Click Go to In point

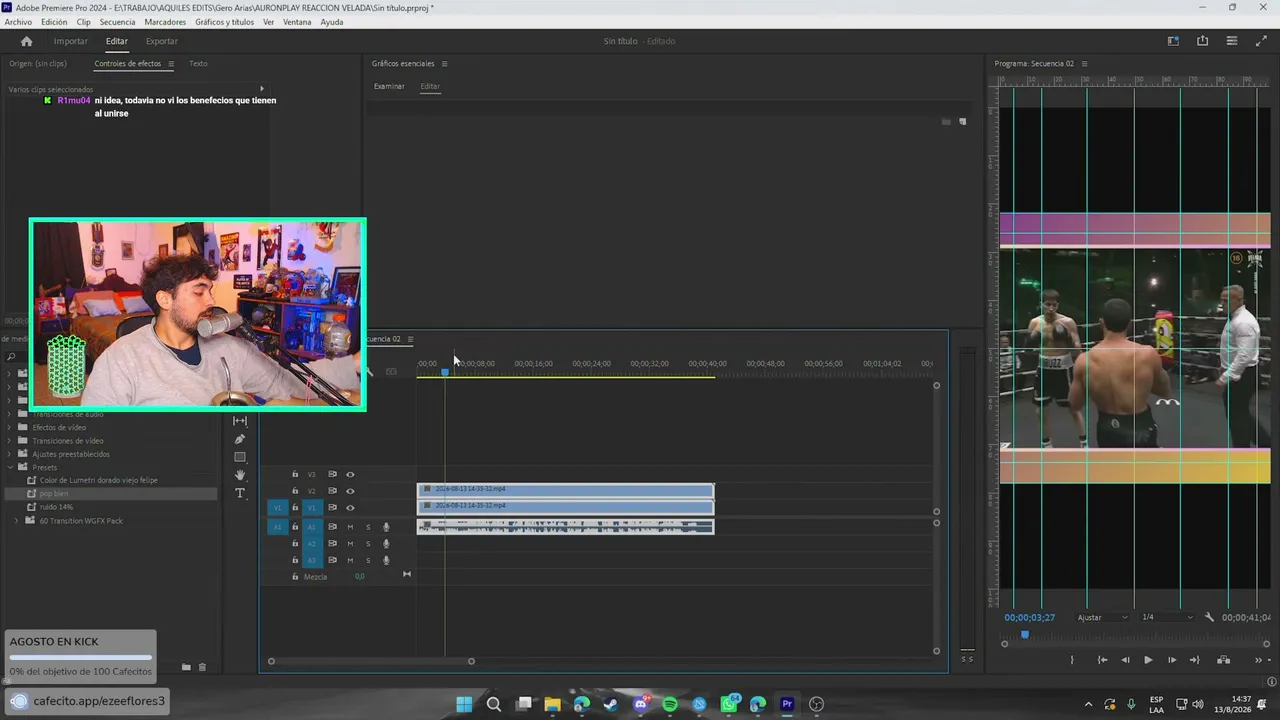(1102, 660)
